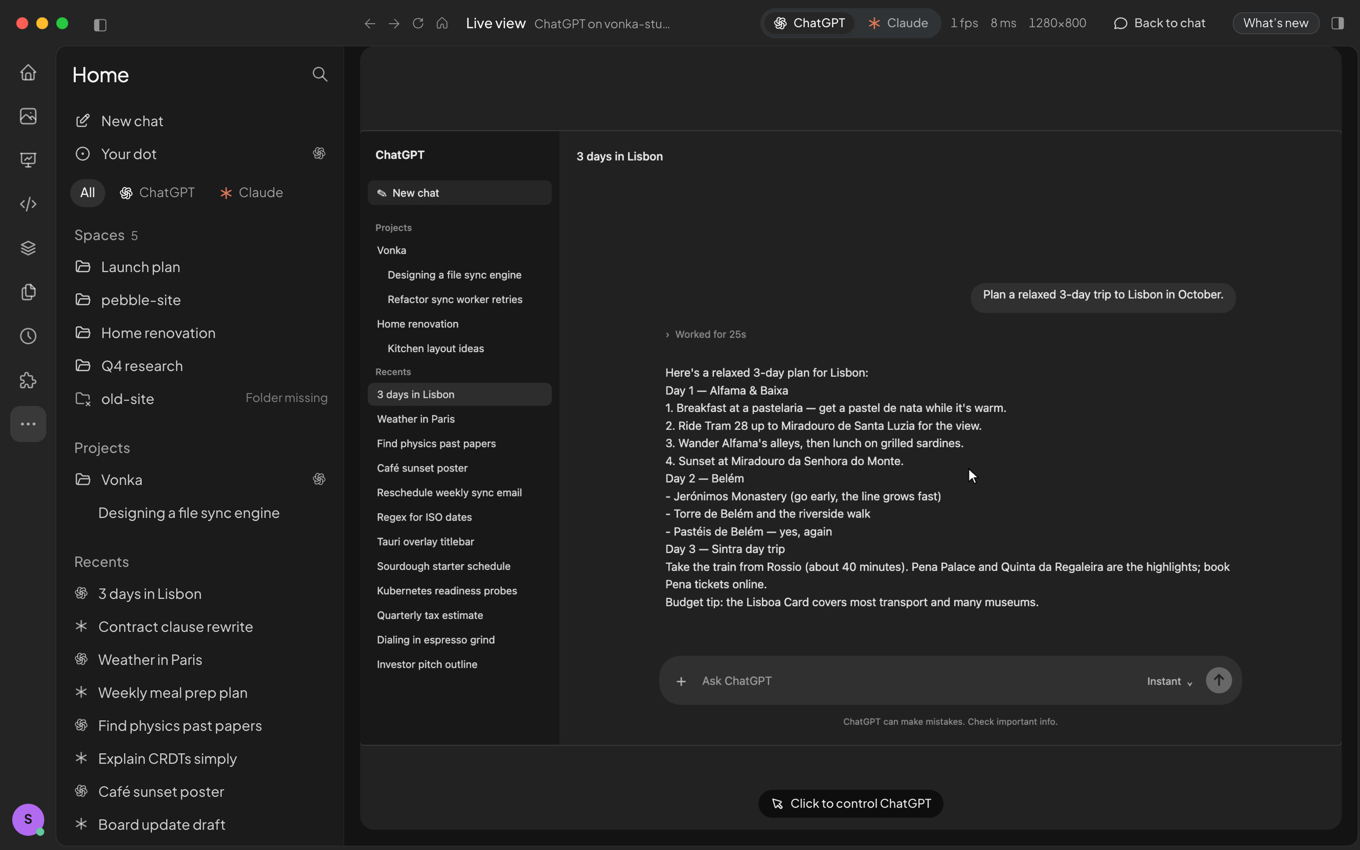Open Contract clause rewrite recent chat
This screenshot has height=850, width=1360.
point(201,627)
